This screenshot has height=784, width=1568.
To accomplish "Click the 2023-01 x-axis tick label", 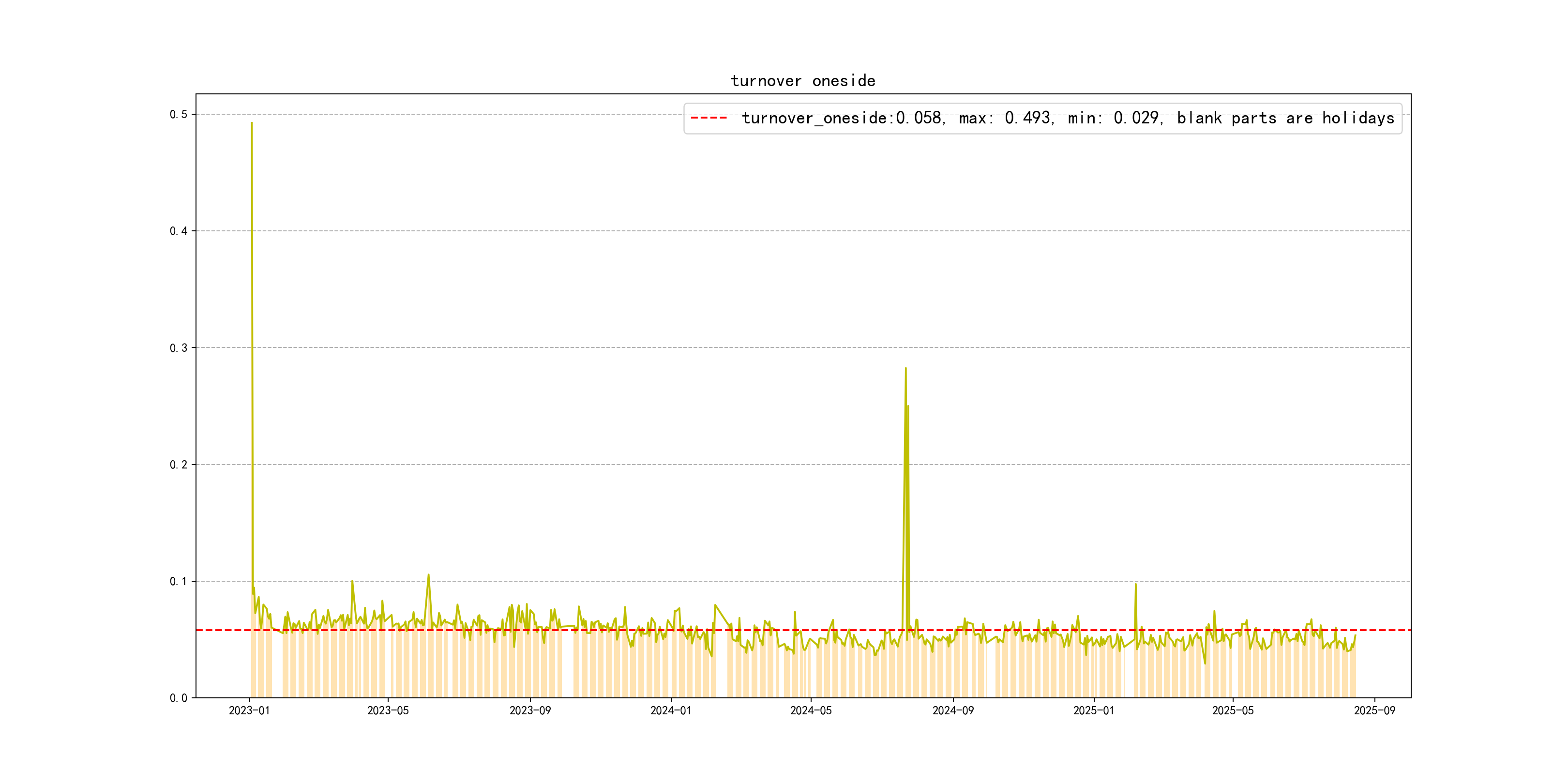I will (249, 711).
